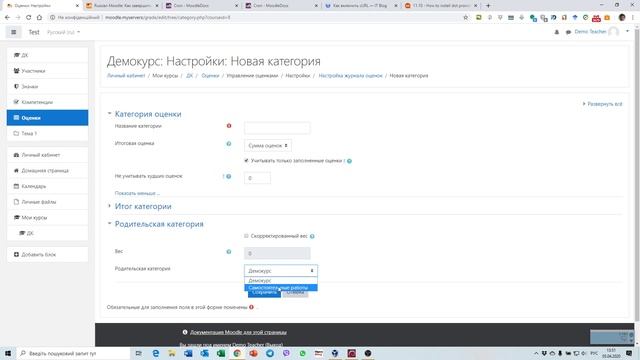Toggle the Скорректированный вес checkbox

[x=246, y=236]
